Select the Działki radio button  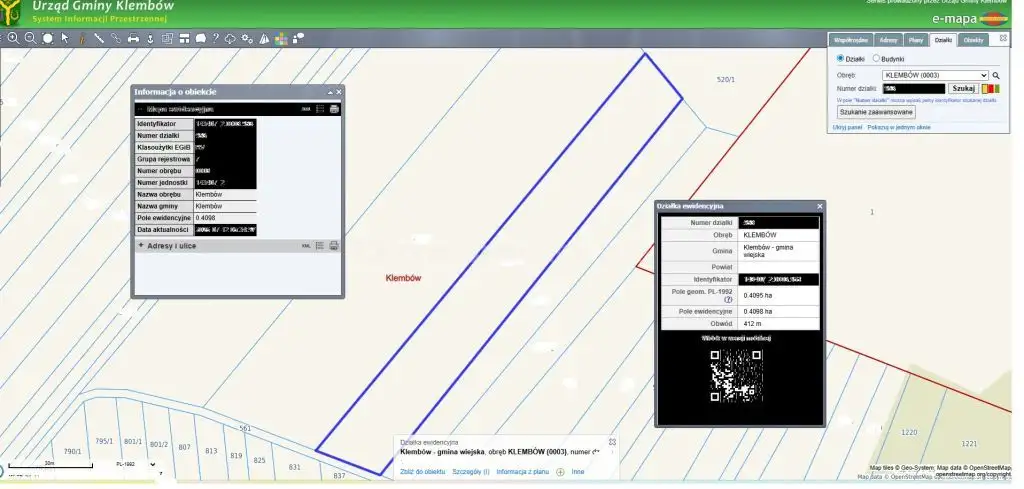coord(841,59)
